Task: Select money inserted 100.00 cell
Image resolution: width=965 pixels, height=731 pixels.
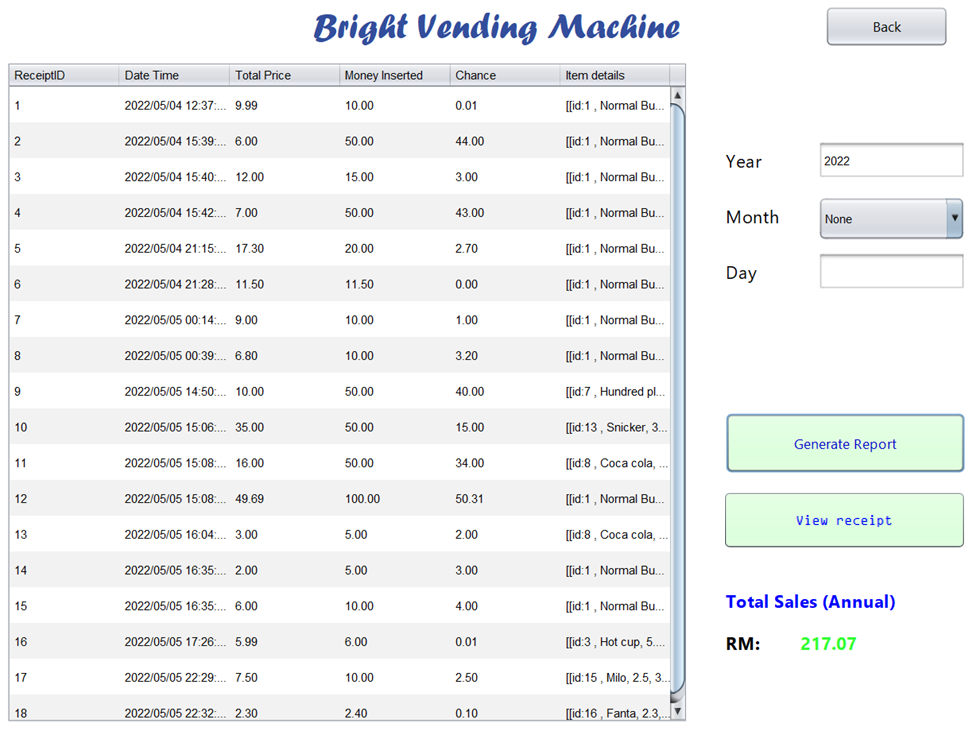Action: (394, 498)
